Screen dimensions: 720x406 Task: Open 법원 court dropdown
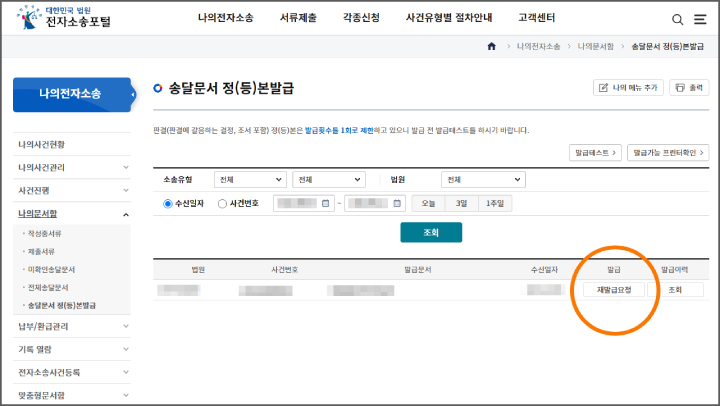[x=483, y=180]
